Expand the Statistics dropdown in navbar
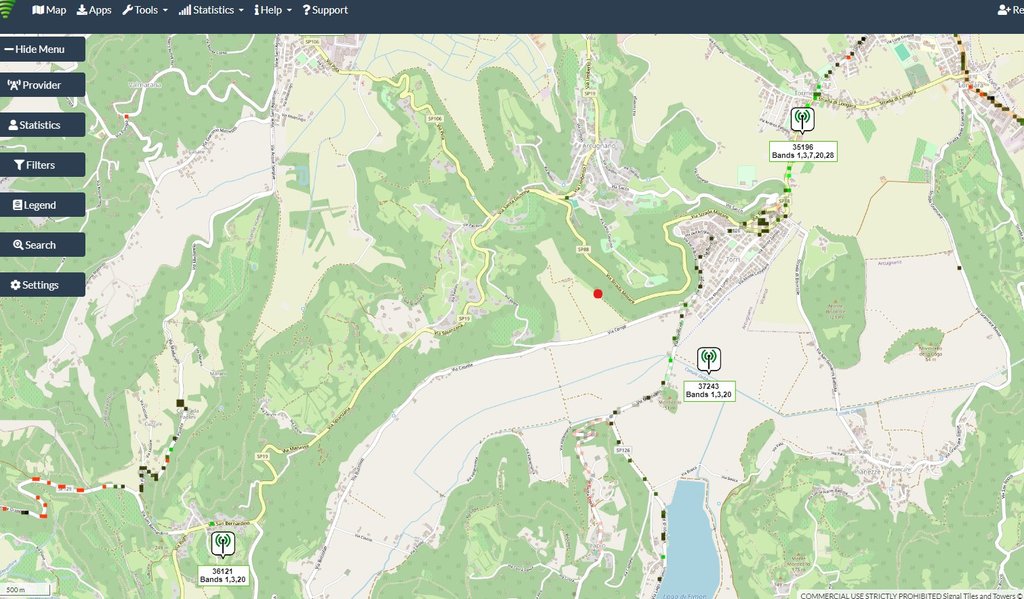This screenshot has height=599, width=1024. (x=211, y=10)
